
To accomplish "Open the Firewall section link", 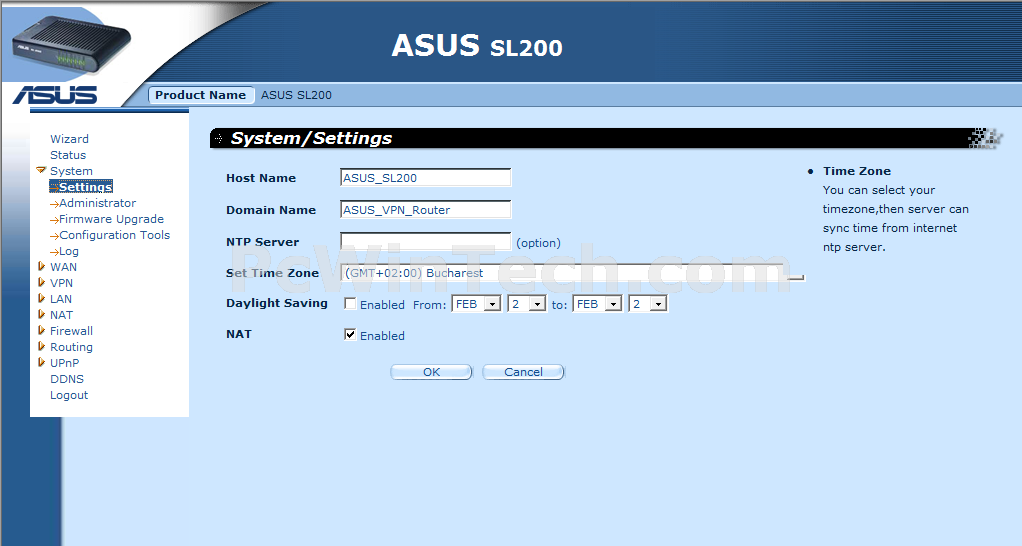I will coord(71,331).
